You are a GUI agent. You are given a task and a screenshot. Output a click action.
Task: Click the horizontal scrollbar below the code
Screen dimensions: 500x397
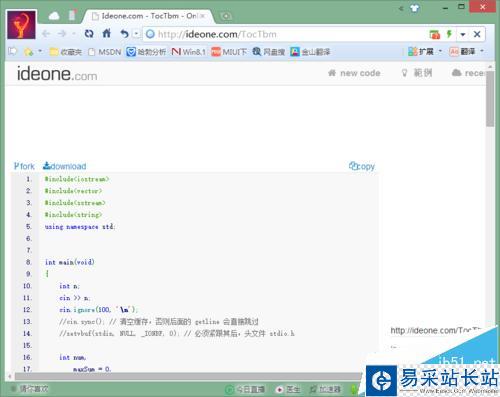click(x=188, y=376)
